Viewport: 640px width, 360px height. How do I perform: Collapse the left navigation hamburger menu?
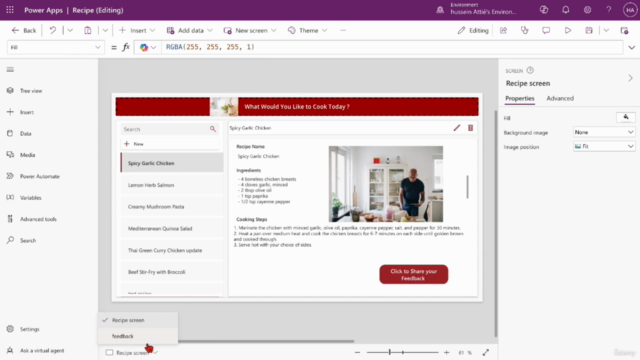[10, 69]
